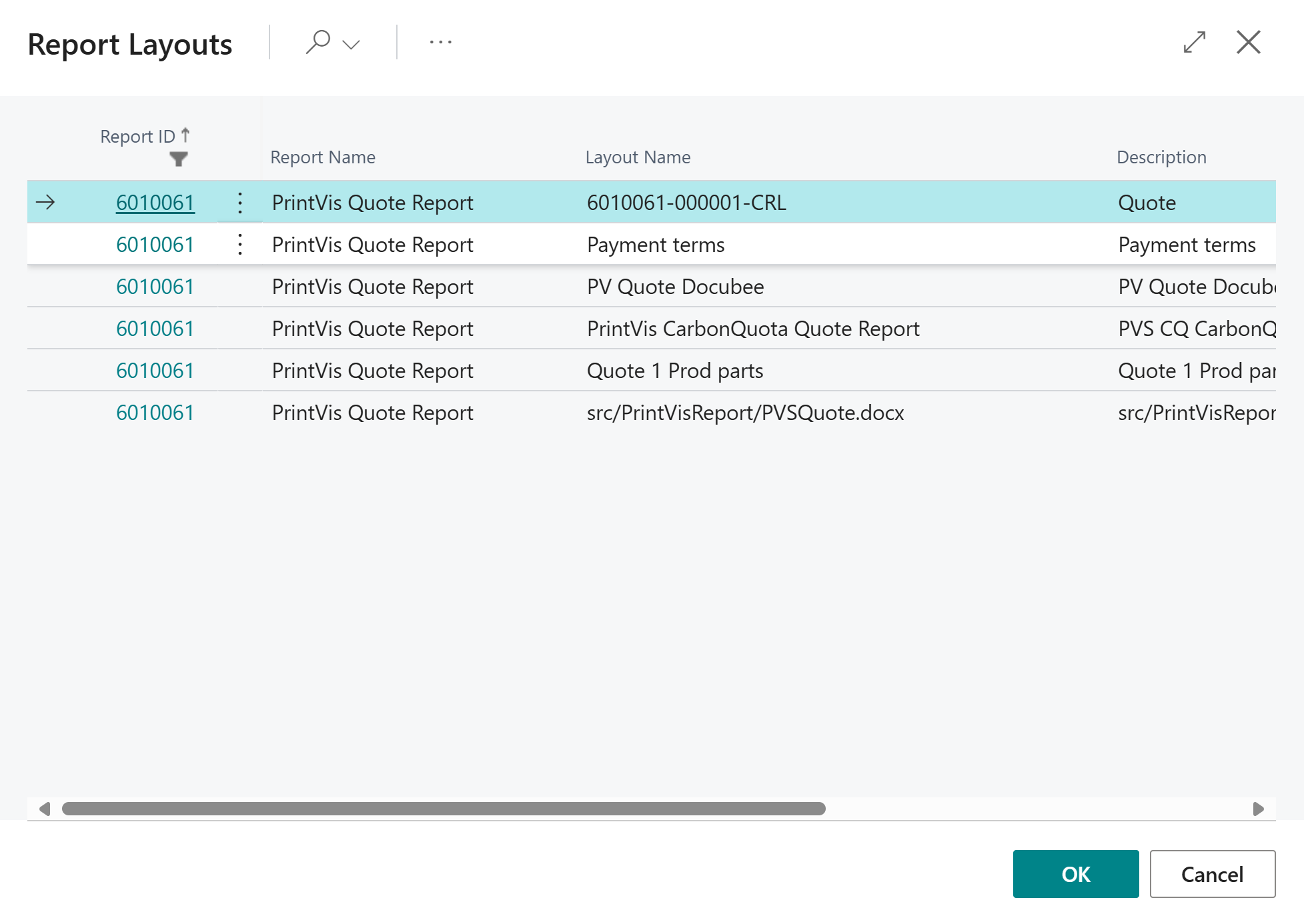Expand the search dropdown chevron
The height and width of the screenshot is (924, 1304).
351,45
